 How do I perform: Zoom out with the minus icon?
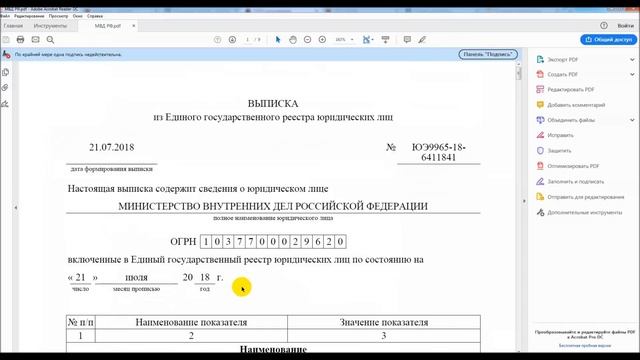[307, 40]
